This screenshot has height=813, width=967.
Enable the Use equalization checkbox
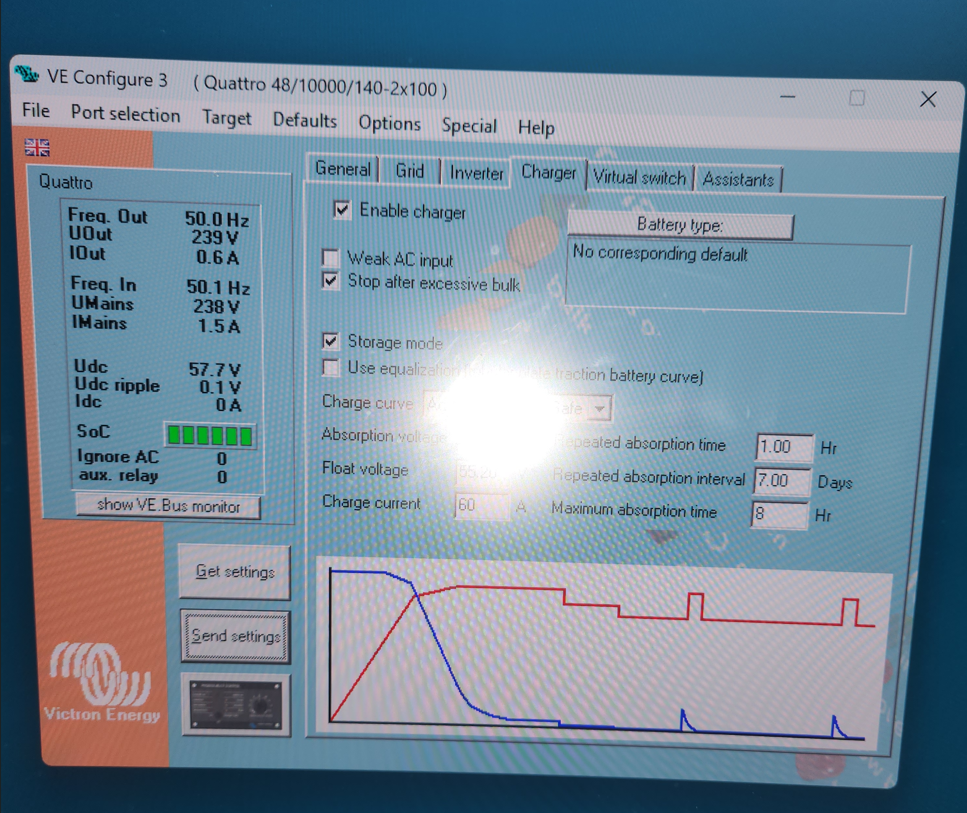[331, 368]
